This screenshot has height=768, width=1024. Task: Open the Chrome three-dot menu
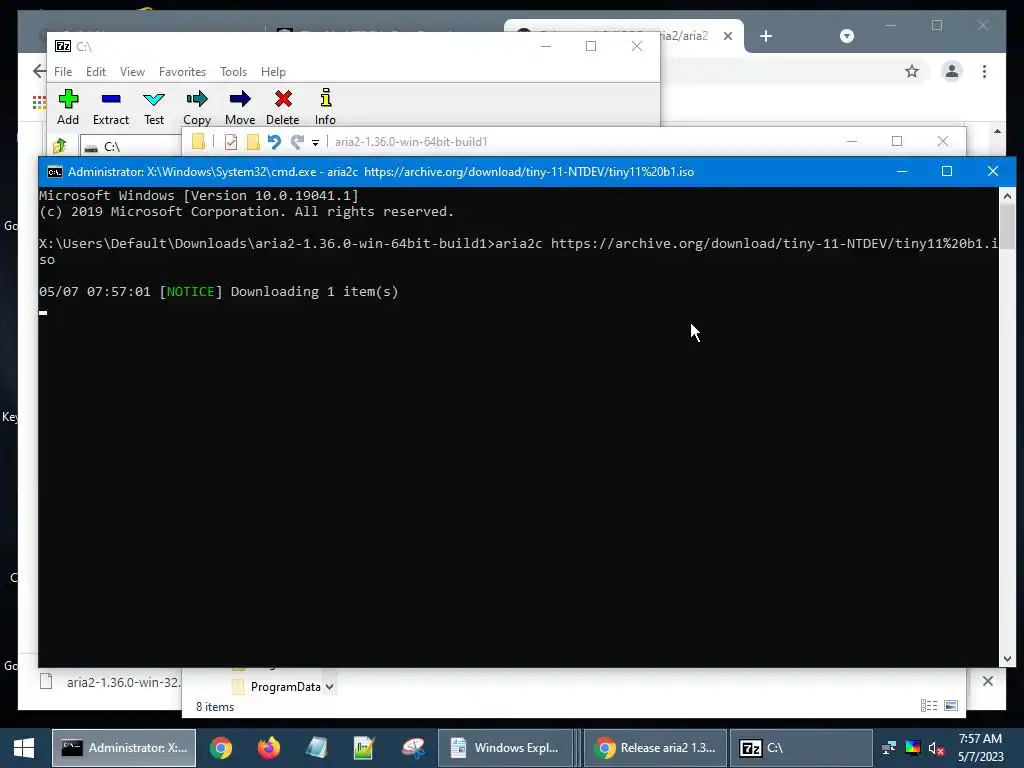(x=984, y=71)
